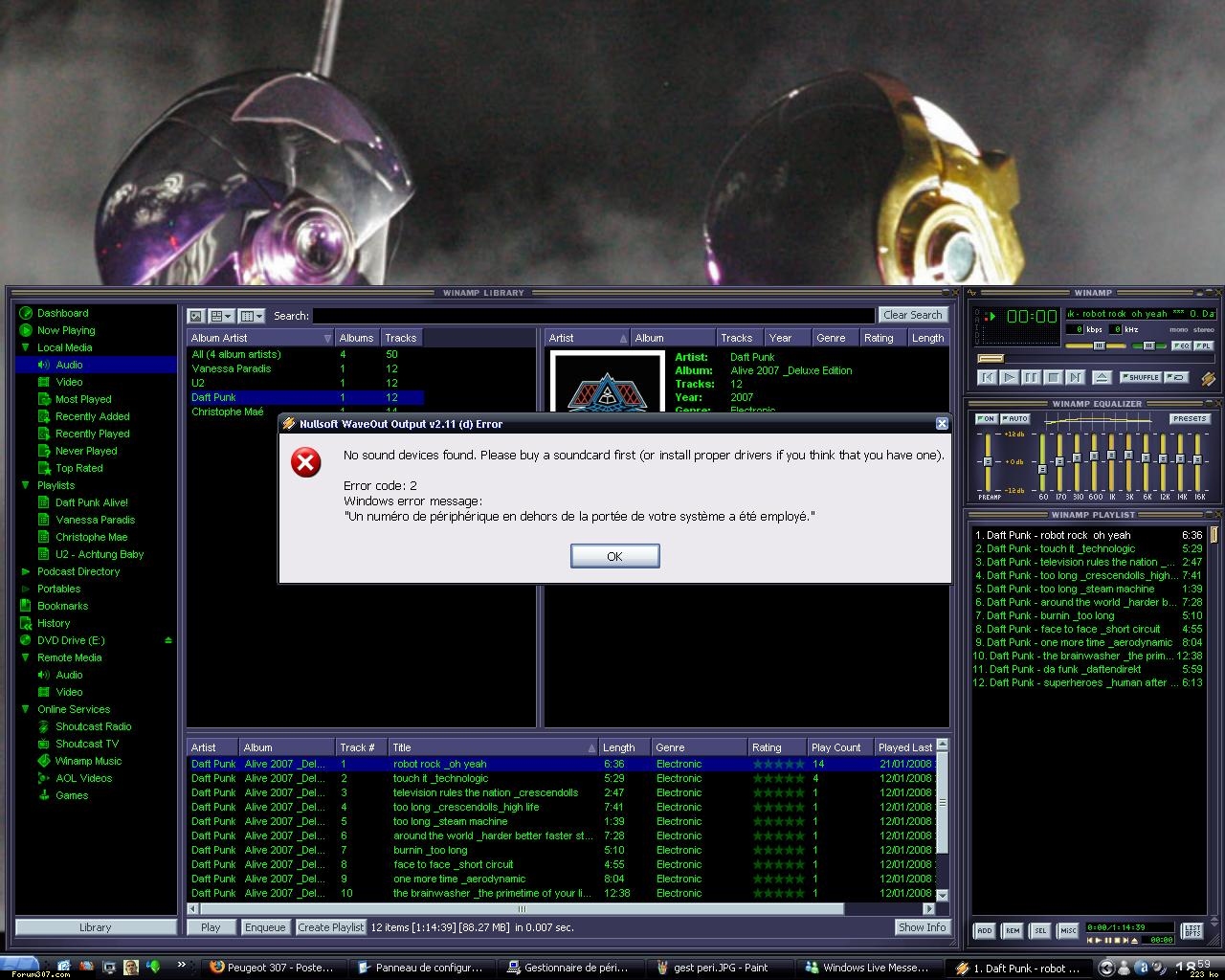This screenshot has width=1225, height=980.
Task: Click the Play button in Winamp player
Action: 1010,377
